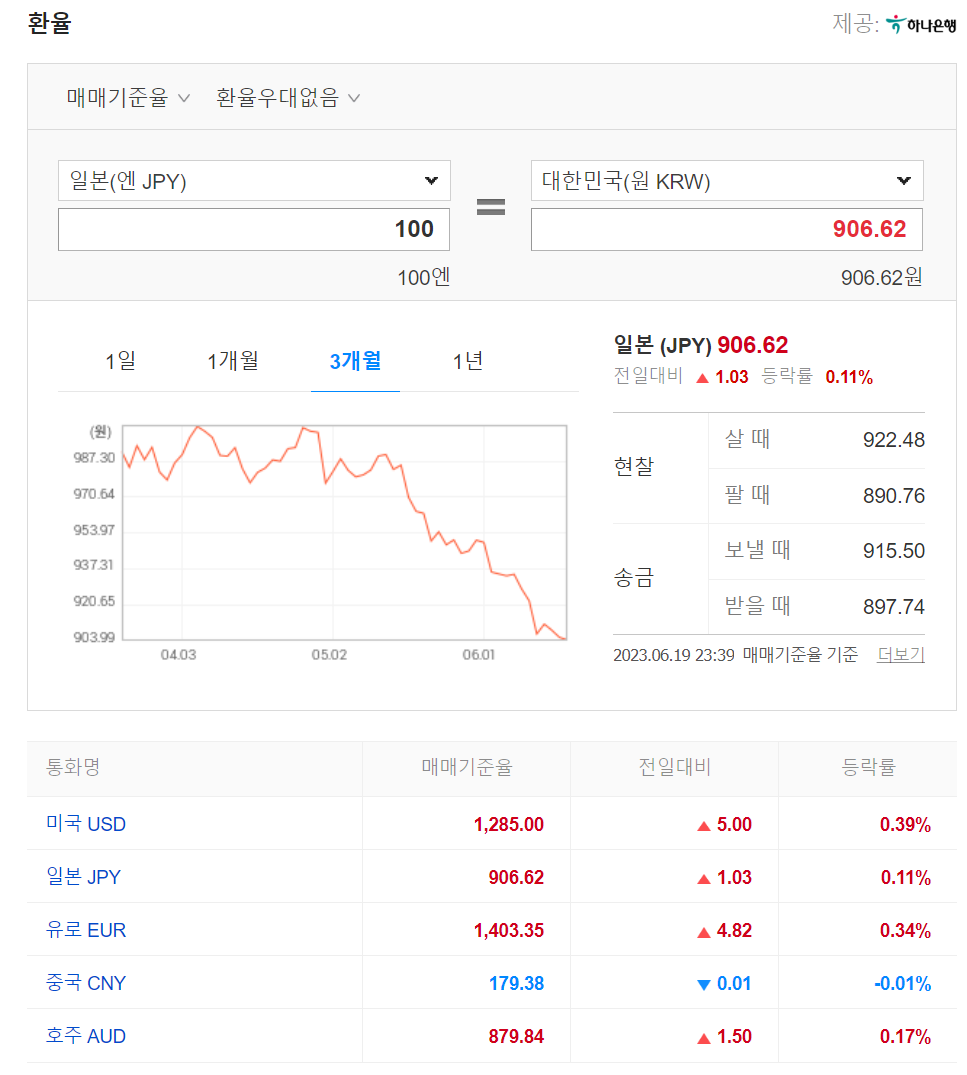967x1075 pixels.
Task: Open the 더보기 link
Action: 900,653
